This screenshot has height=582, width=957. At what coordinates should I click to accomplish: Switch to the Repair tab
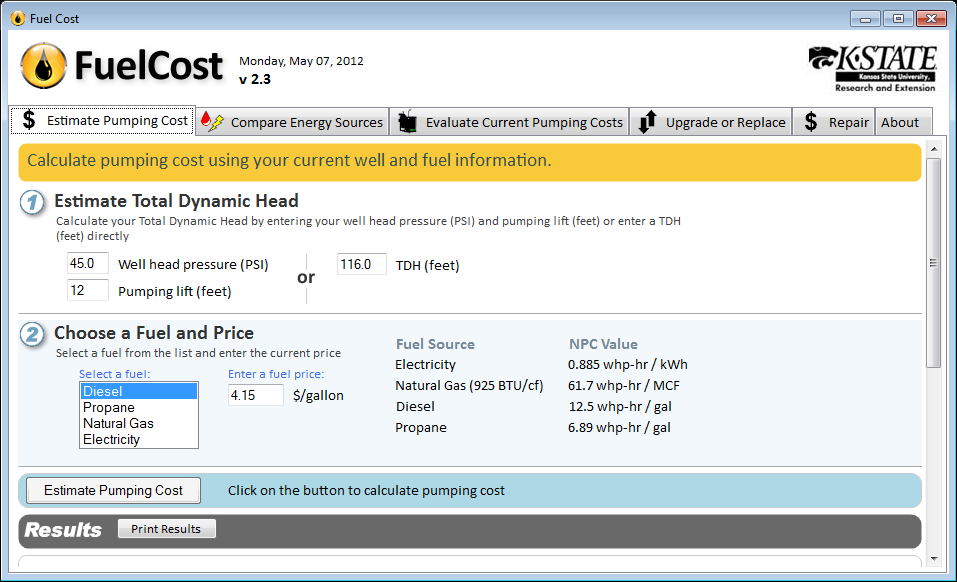coord(834,122)
